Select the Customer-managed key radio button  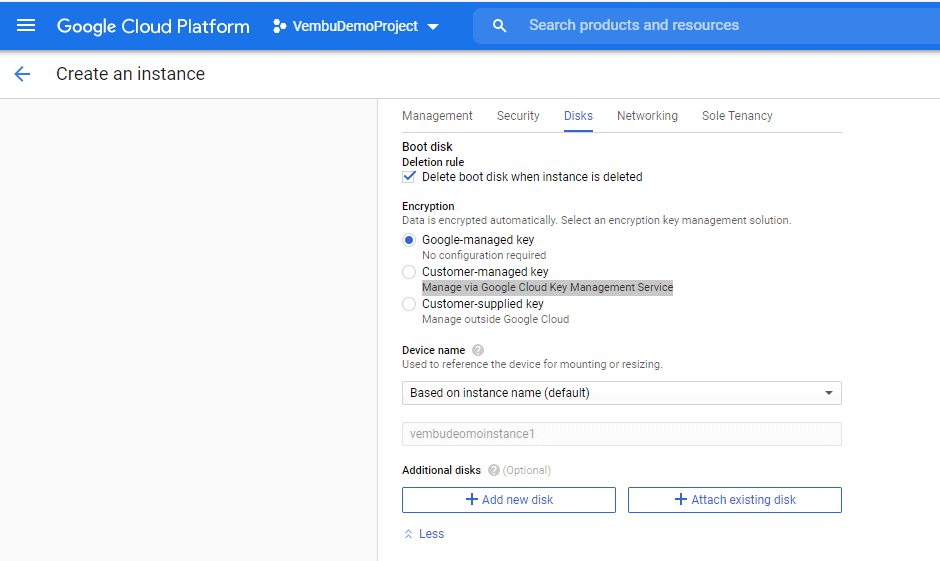pos(409,272)
